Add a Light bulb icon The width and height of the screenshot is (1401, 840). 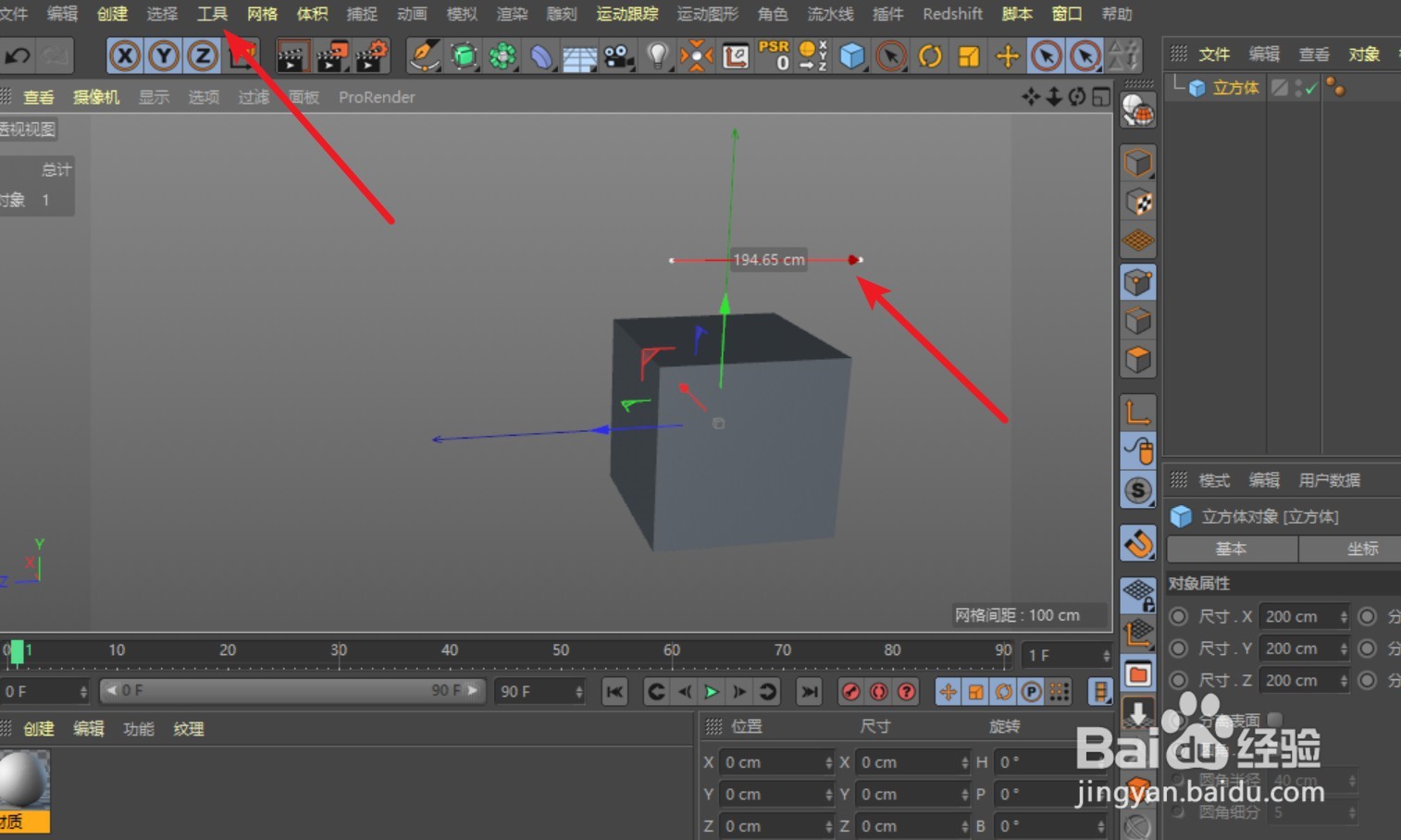tap(657, 56)
